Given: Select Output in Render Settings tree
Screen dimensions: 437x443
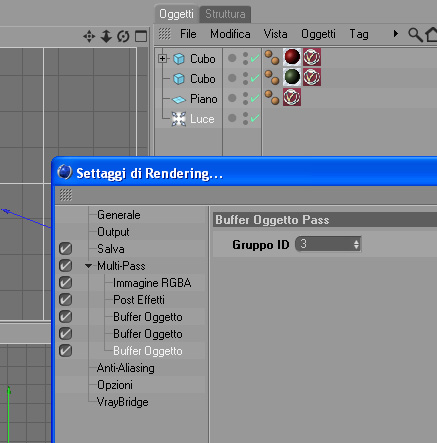Looking at the screenshot, I should coord(113,232).
